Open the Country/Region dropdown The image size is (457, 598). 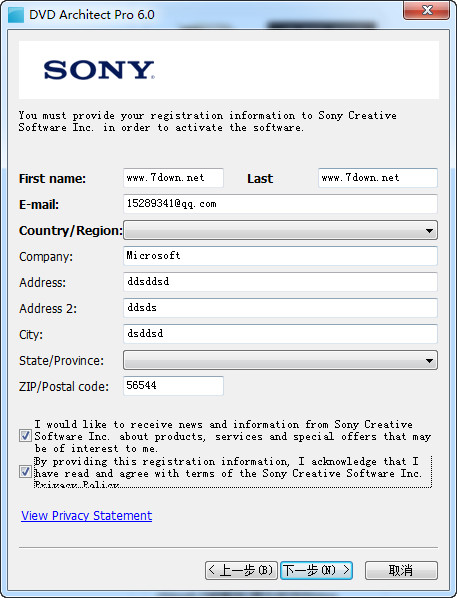280,230
